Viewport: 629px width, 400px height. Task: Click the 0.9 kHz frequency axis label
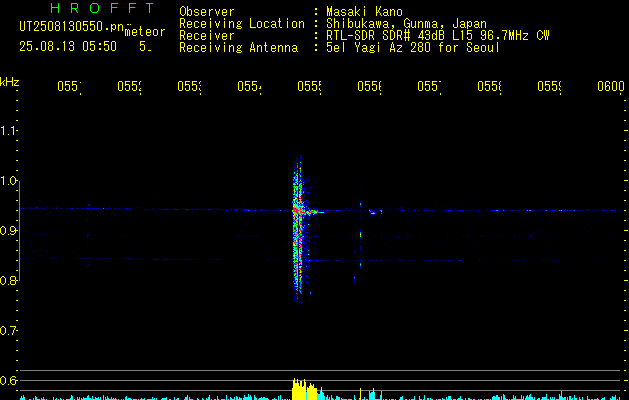[x=8, y=231]
